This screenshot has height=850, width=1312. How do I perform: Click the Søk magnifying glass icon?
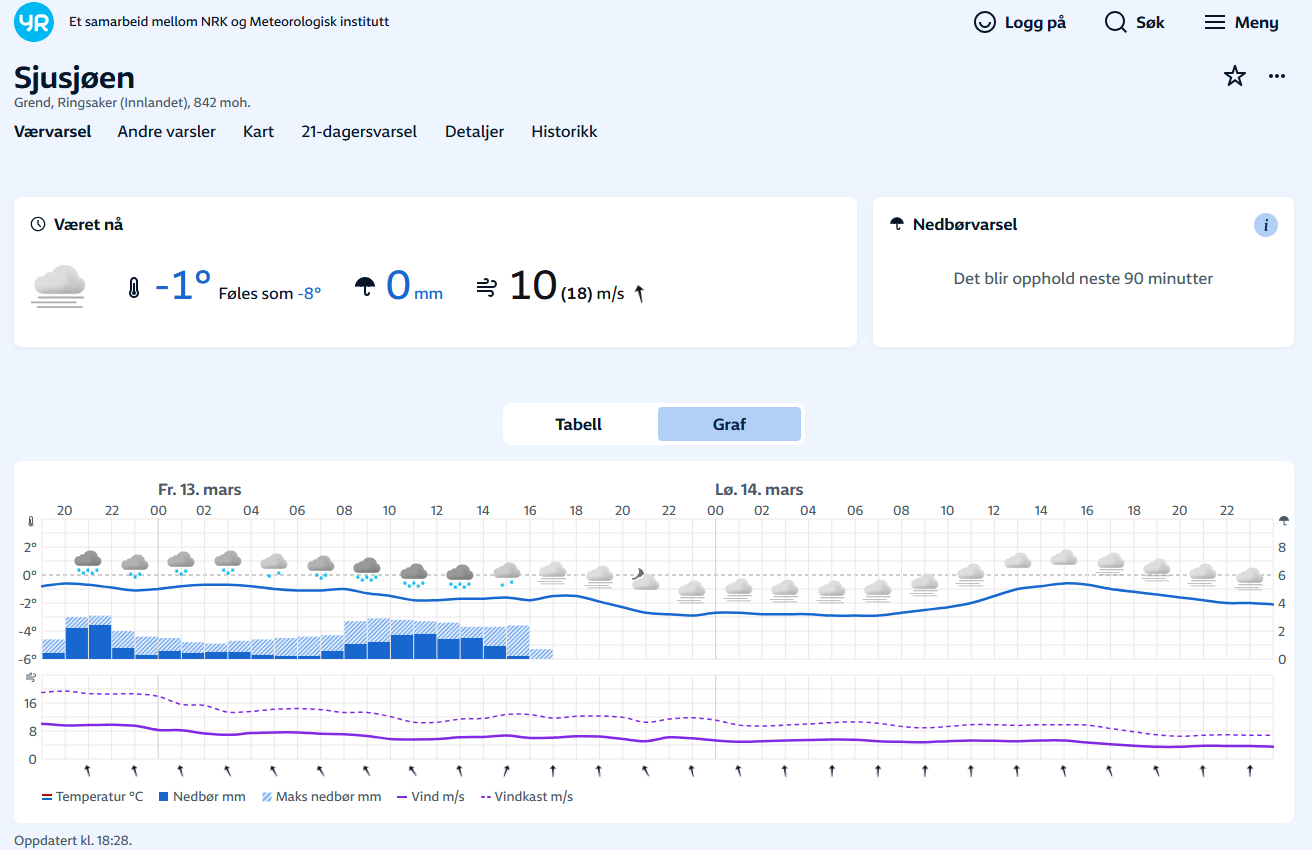[1115, 22]
